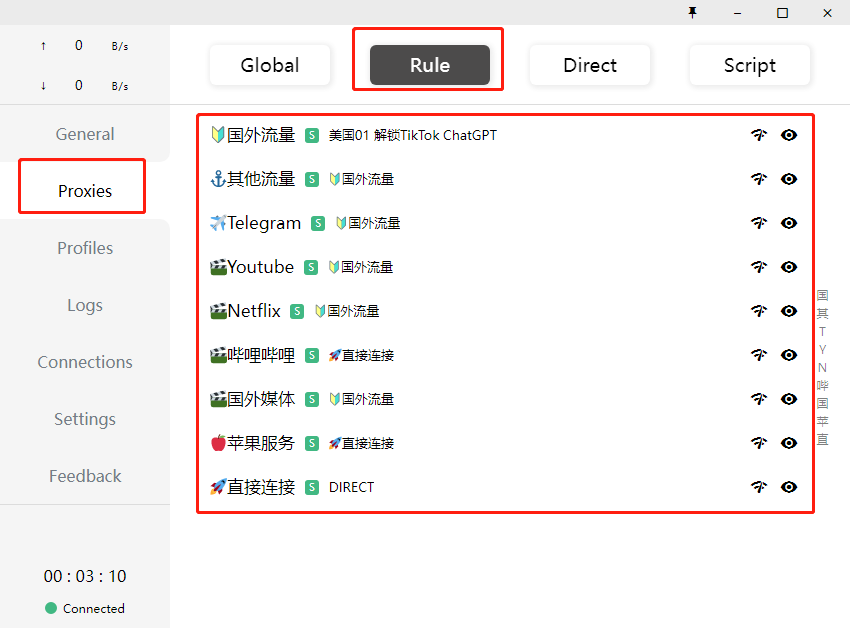The height and width of the screenshot is (628, 850).
Task: Maximize the application window
Action: (782, 12)
